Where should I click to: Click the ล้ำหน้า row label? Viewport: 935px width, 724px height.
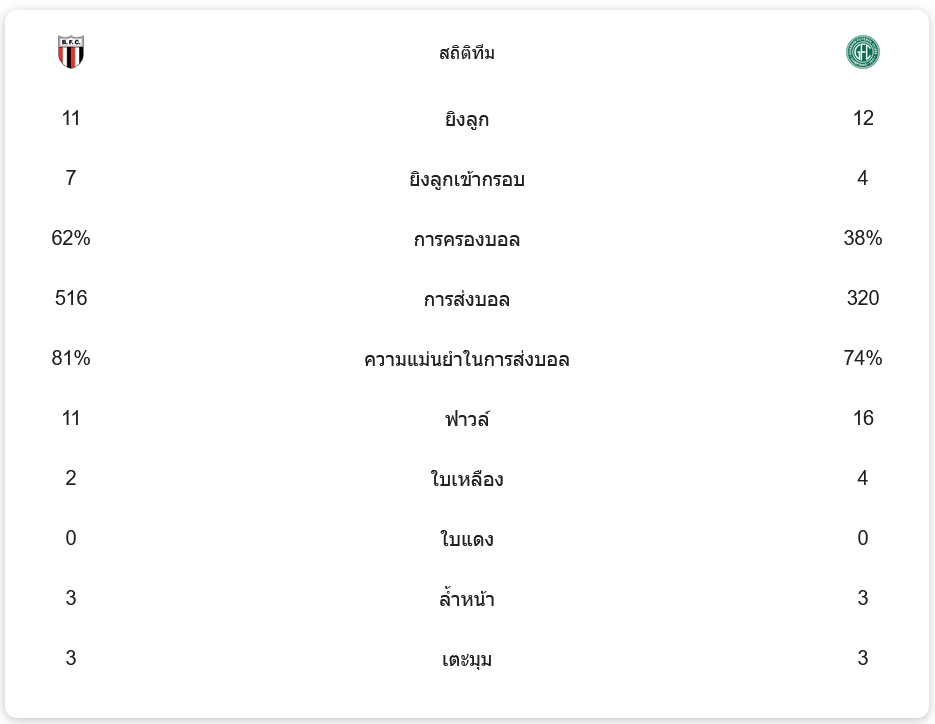467,600
